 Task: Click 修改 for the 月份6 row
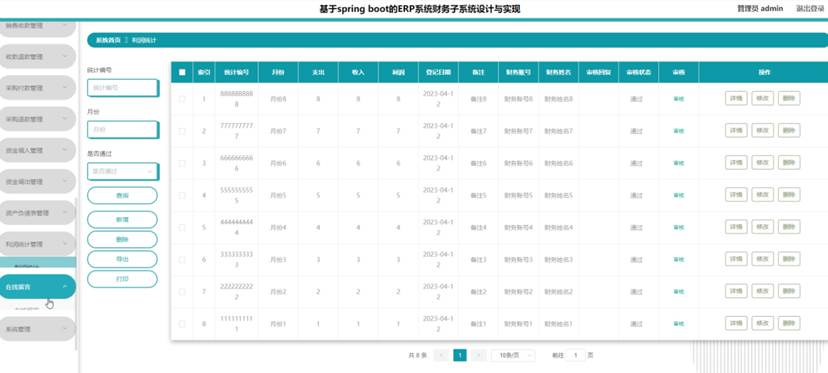[762, 163]
